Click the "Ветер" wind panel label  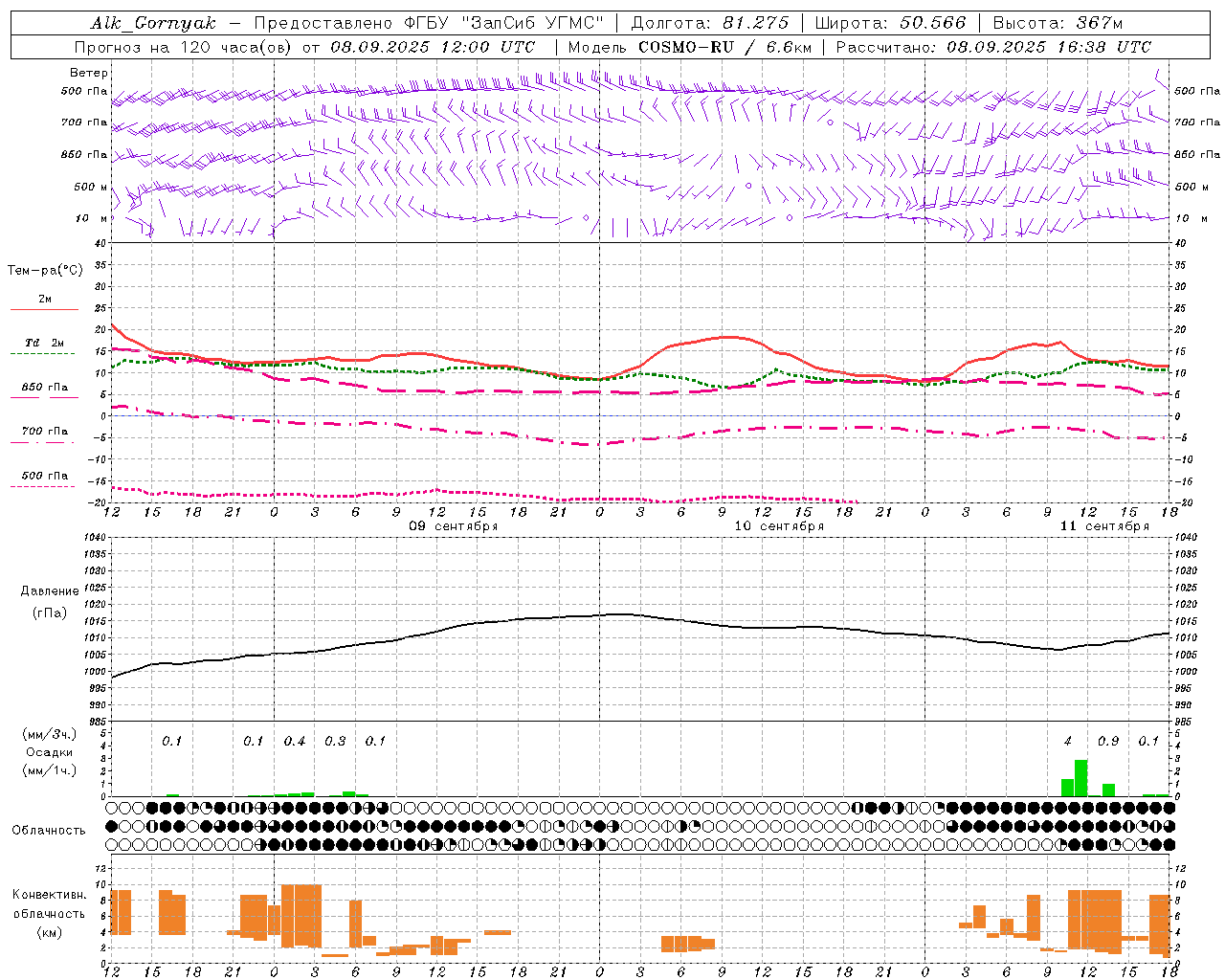pos(89,73)
